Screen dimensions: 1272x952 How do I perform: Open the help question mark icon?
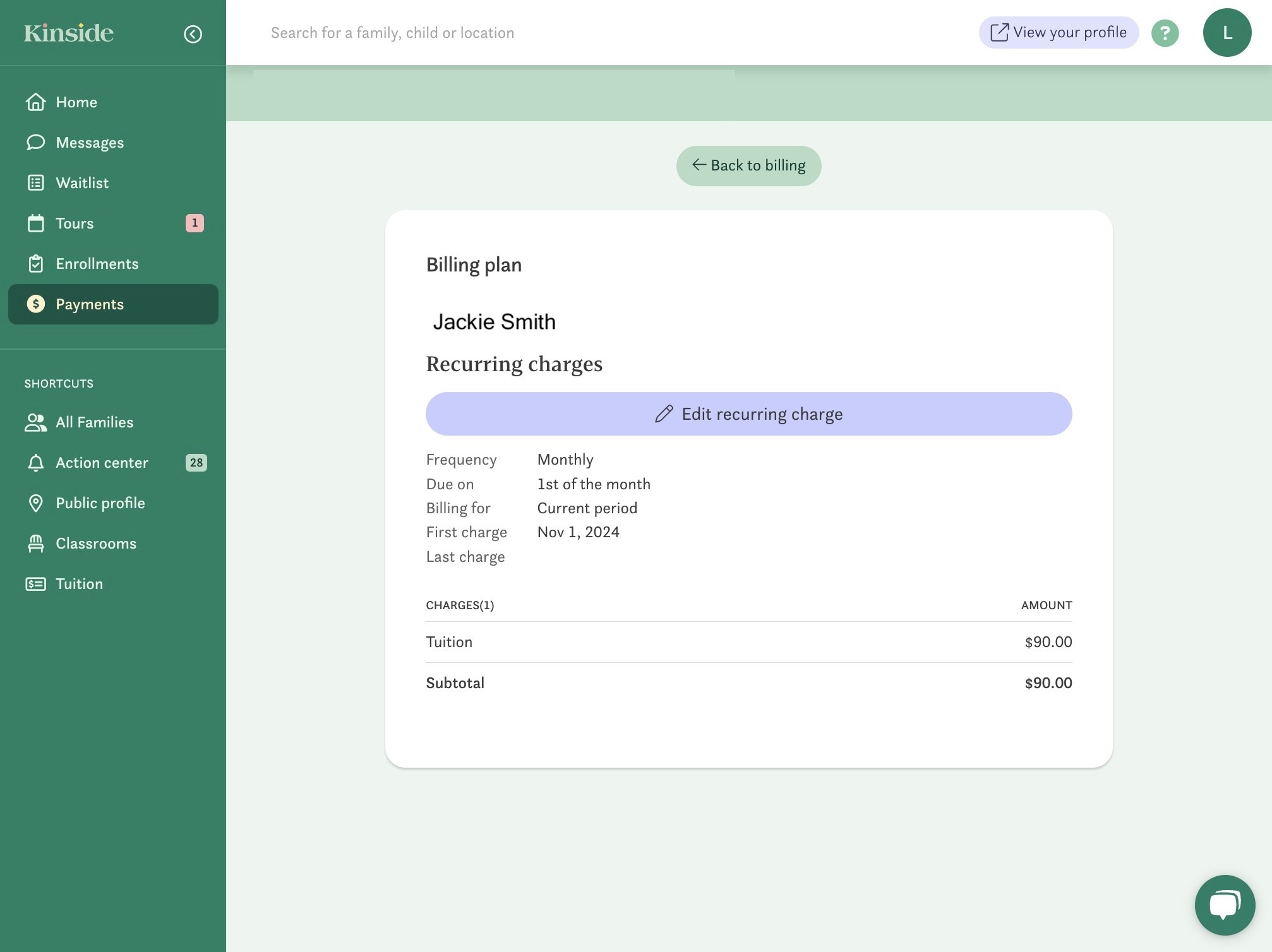tap(1165, 33)
